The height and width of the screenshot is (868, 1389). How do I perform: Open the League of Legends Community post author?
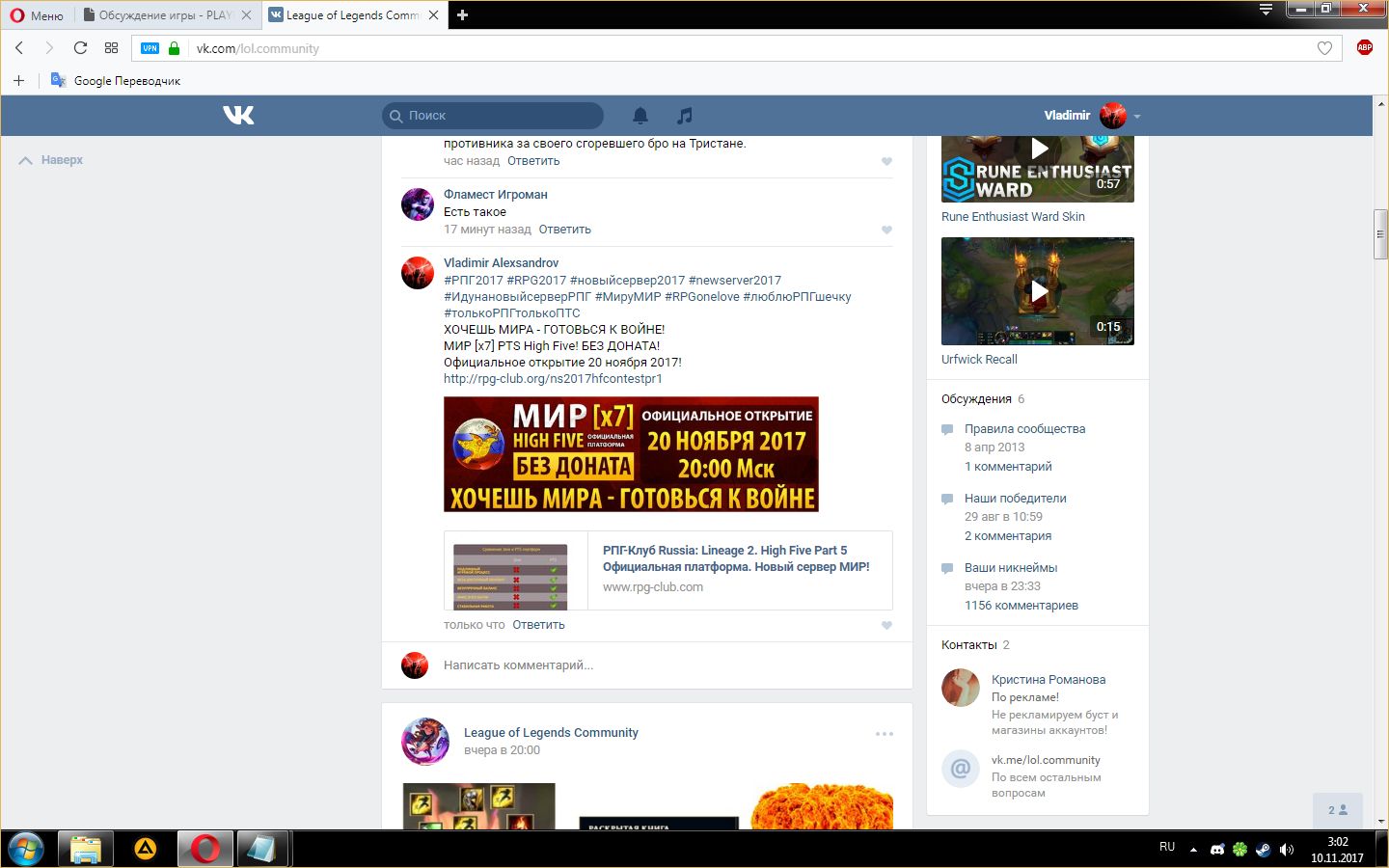(x=551, y=733)
